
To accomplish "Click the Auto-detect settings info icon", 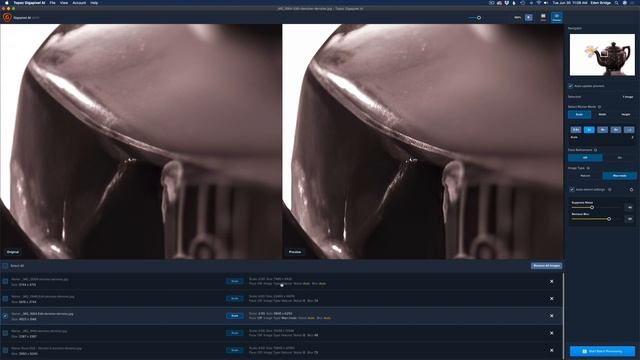I will point(610,190).
